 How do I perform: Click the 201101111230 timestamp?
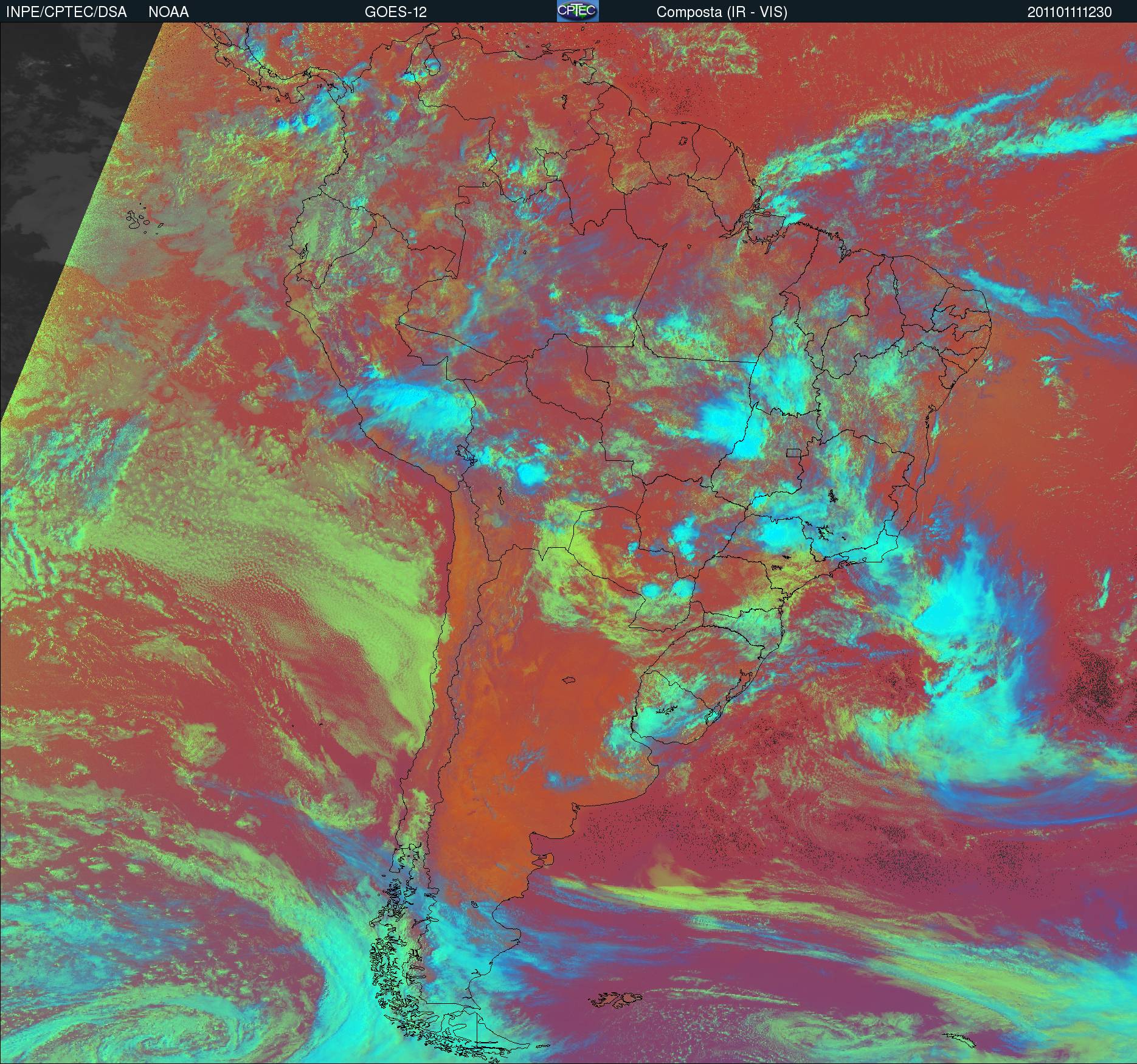(1070, 12)
